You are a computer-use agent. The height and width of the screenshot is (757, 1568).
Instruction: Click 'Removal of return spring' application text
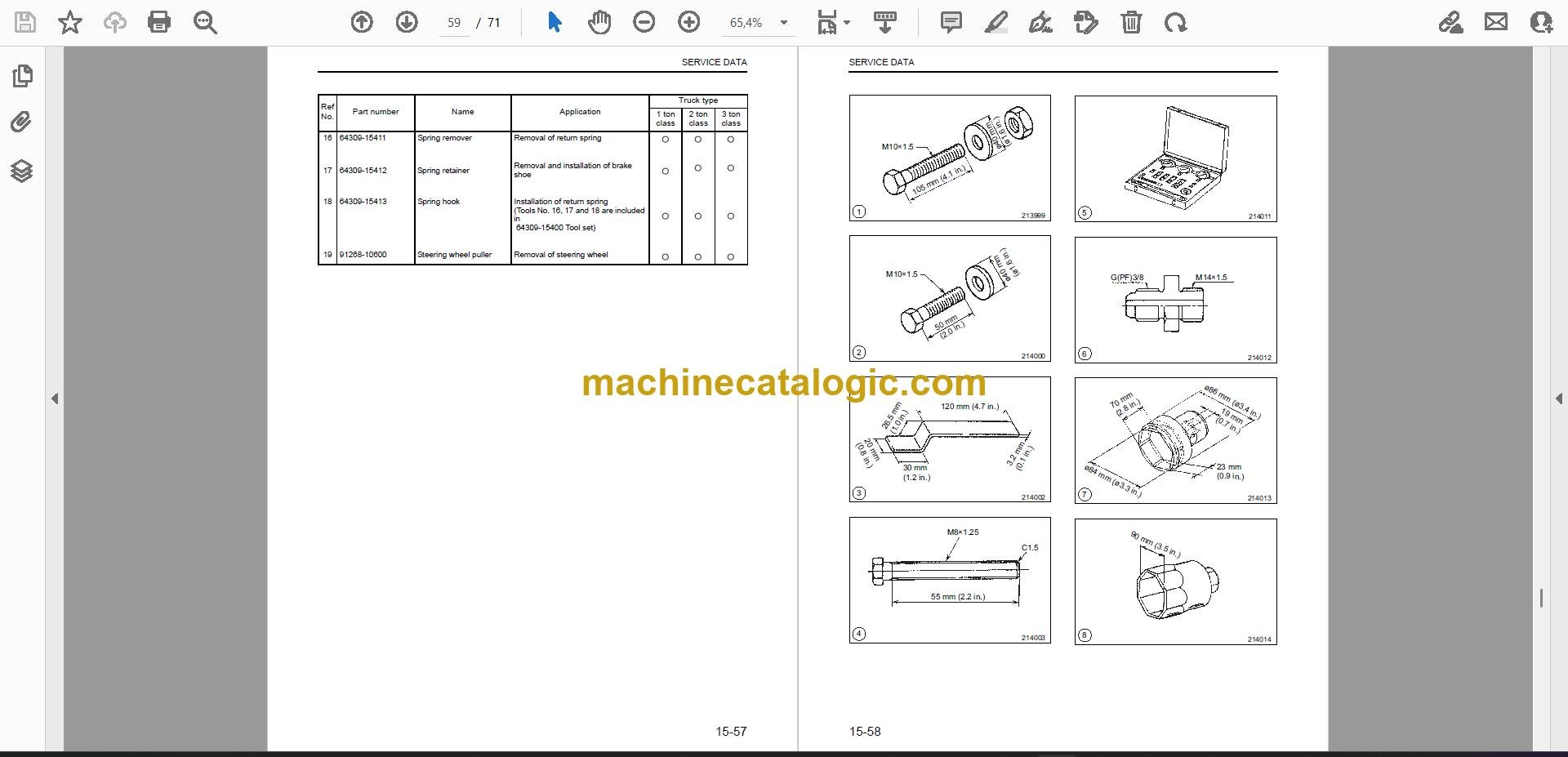tap(557, 138)
